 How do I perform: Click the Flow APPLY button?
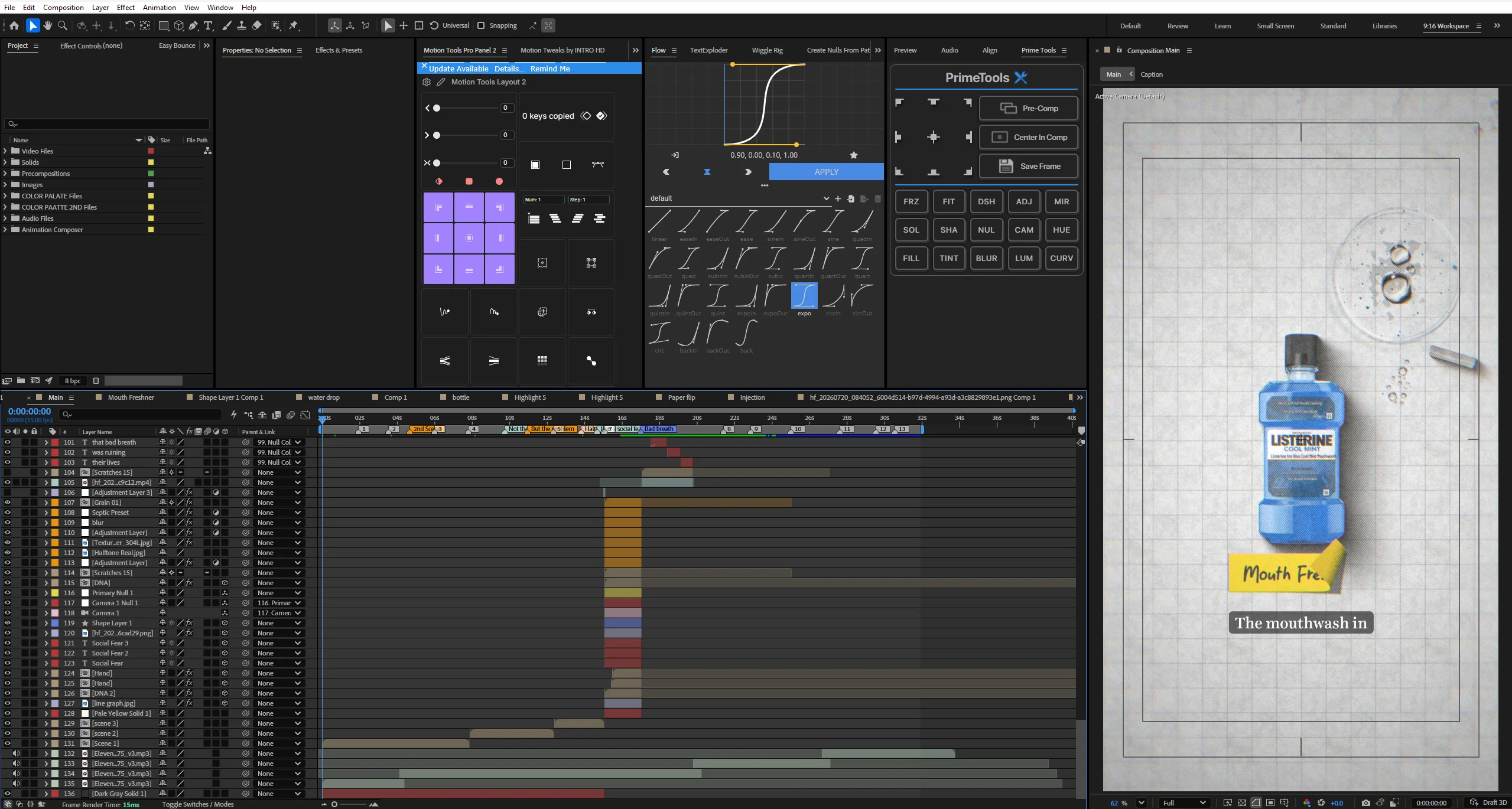[826, 172]
